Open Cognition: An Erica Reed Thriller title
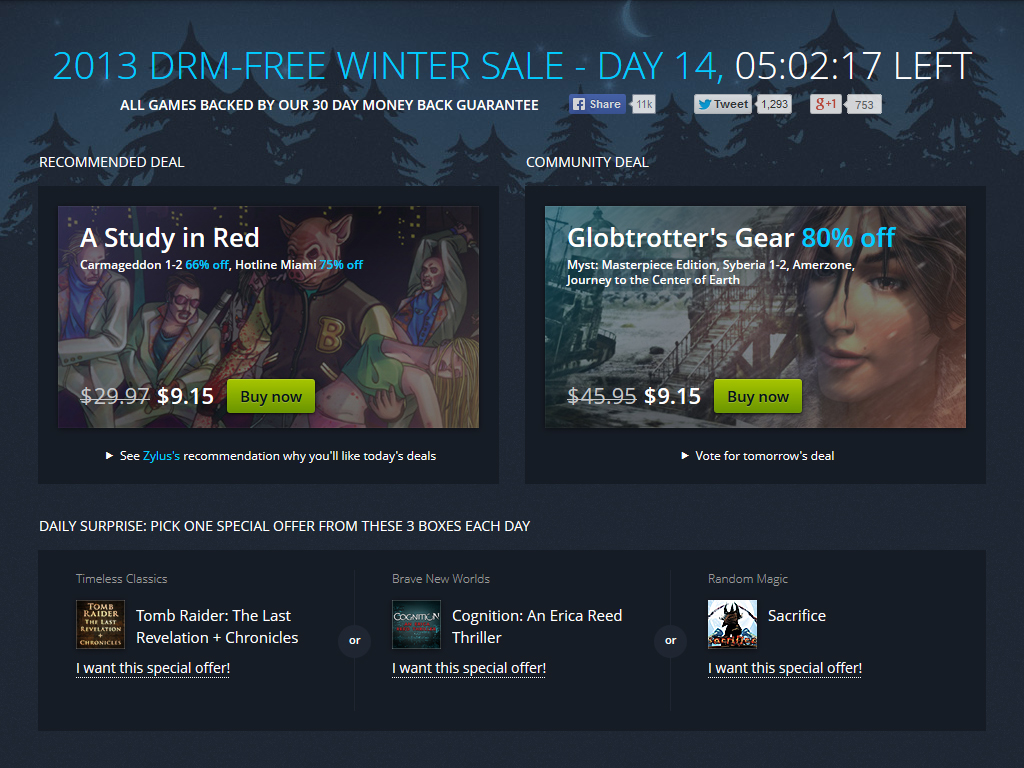Viewport: 1024px width, 768px height. tap(537, 626)
